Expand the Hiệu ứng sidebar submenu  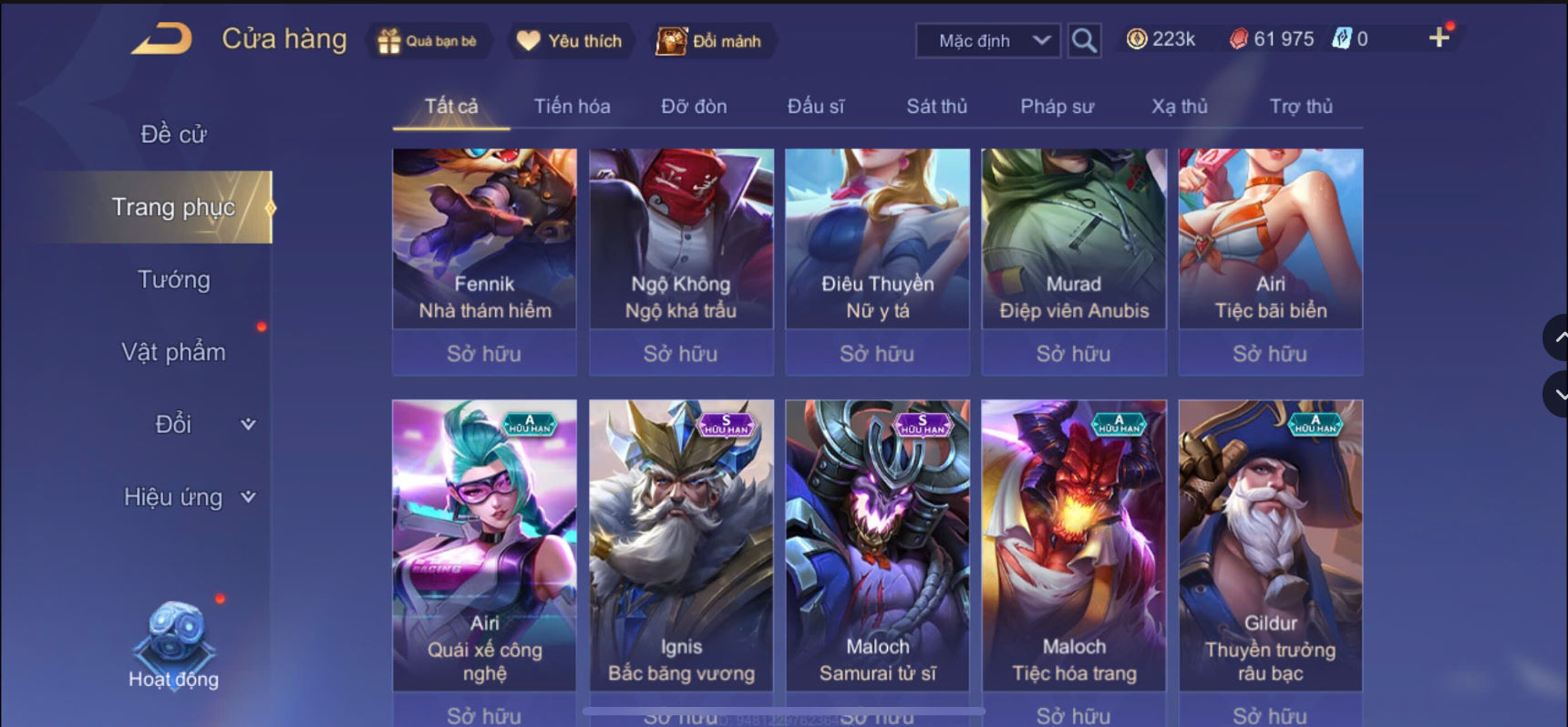[247, 497]
